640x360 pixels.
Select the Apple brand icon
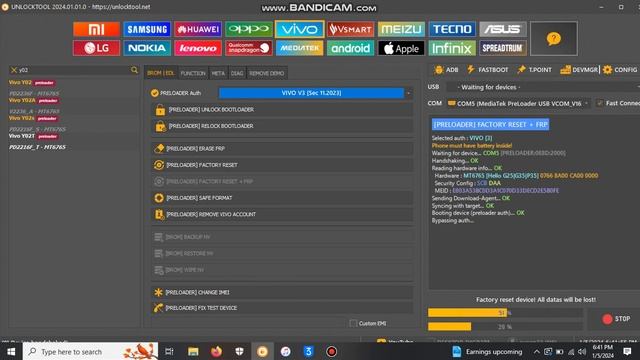401,48
